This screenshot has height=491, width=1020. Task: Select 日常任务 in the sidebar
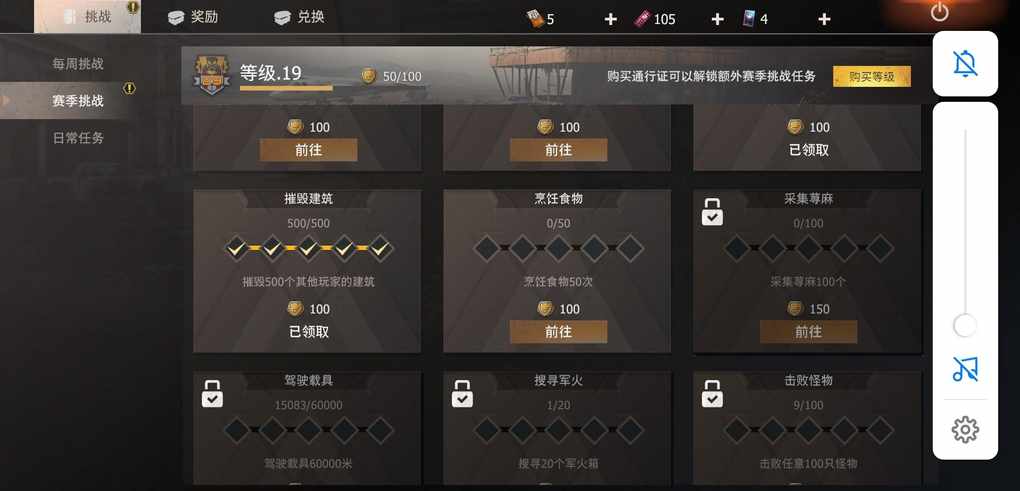78,138
